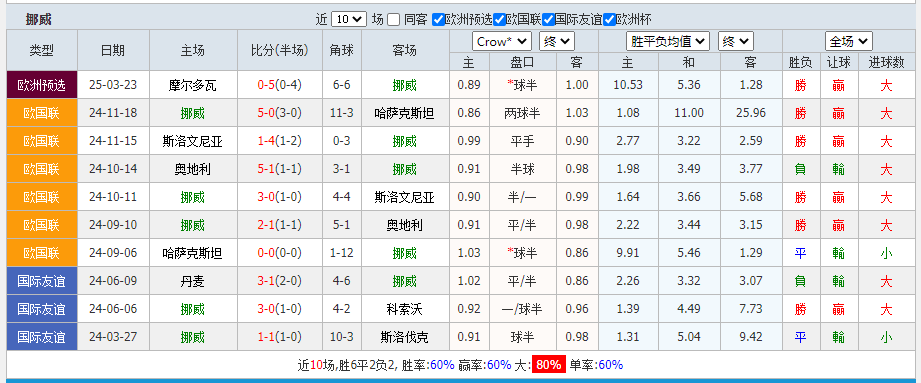
Task: Click odds value 7.73
Action: (751, 309)
